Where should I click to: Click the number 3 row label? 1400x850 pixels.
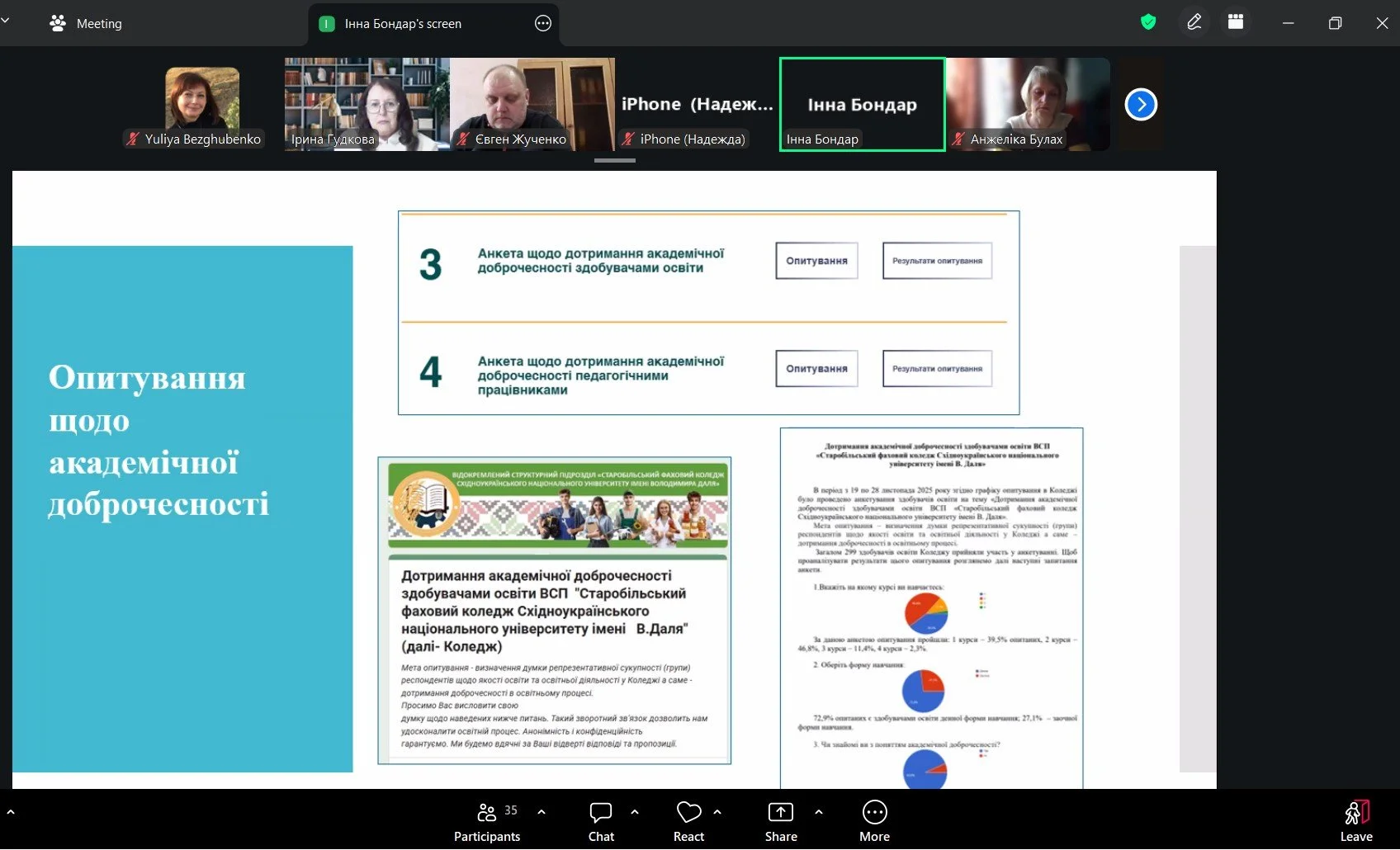point(431,265)
